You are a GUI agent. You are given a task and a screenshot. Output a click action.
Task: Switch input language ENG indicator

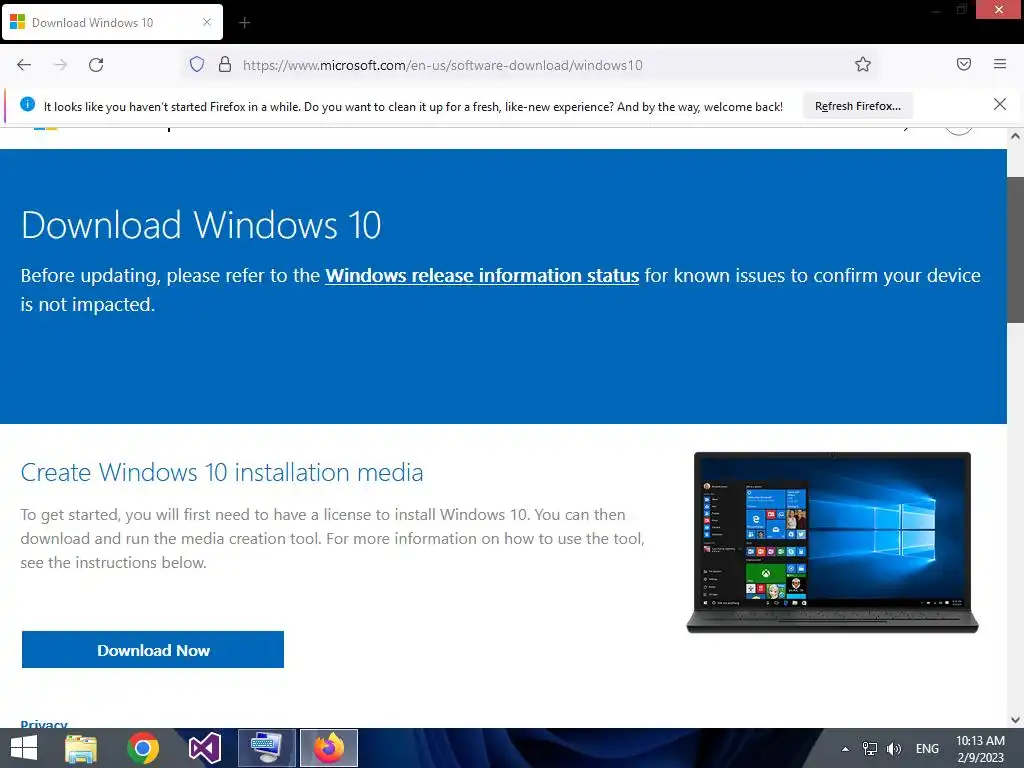coord(927,749)
